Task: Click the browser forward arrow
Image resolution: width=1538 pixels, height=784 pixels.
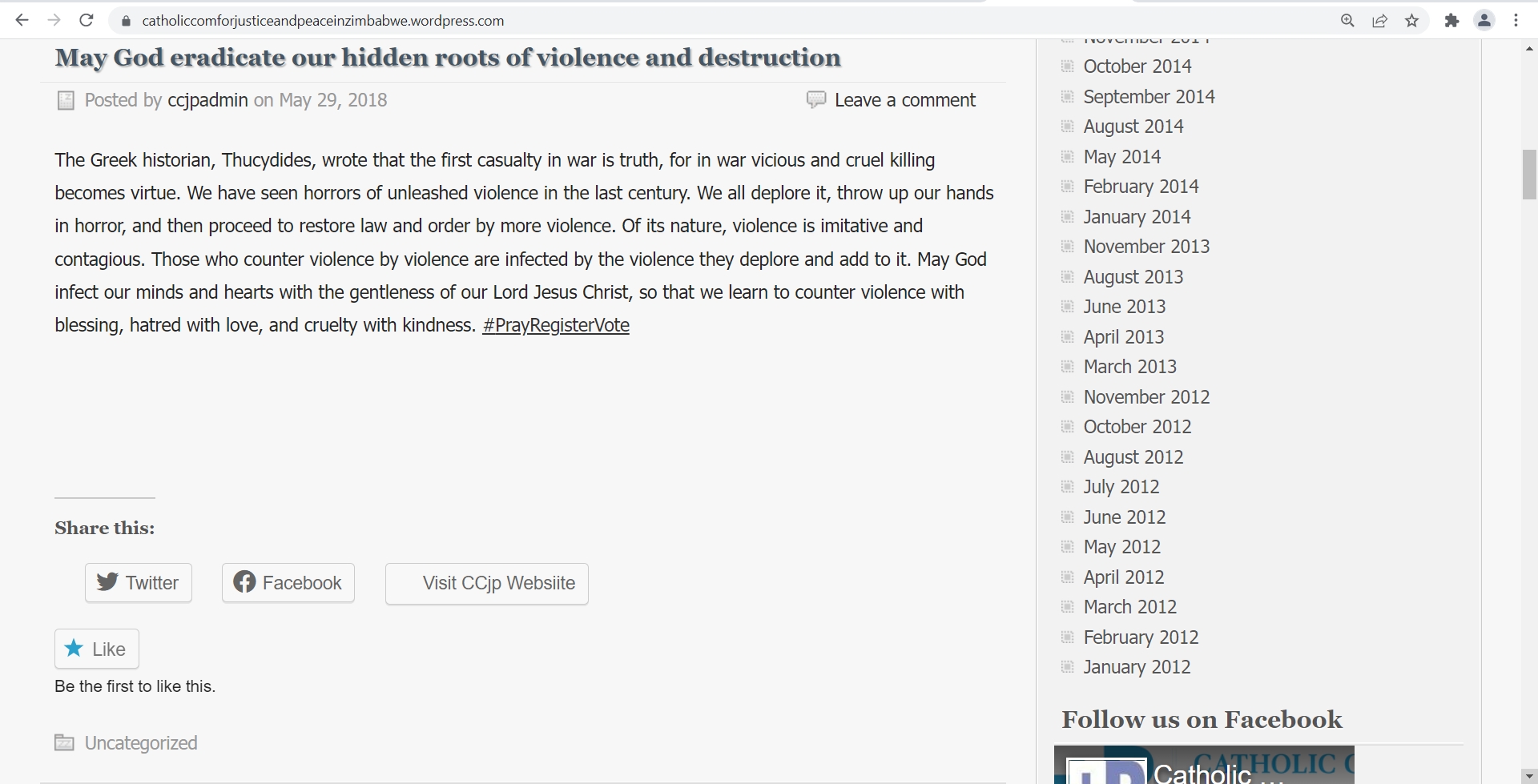Action: pyautogui.click(x=54, y=21)
